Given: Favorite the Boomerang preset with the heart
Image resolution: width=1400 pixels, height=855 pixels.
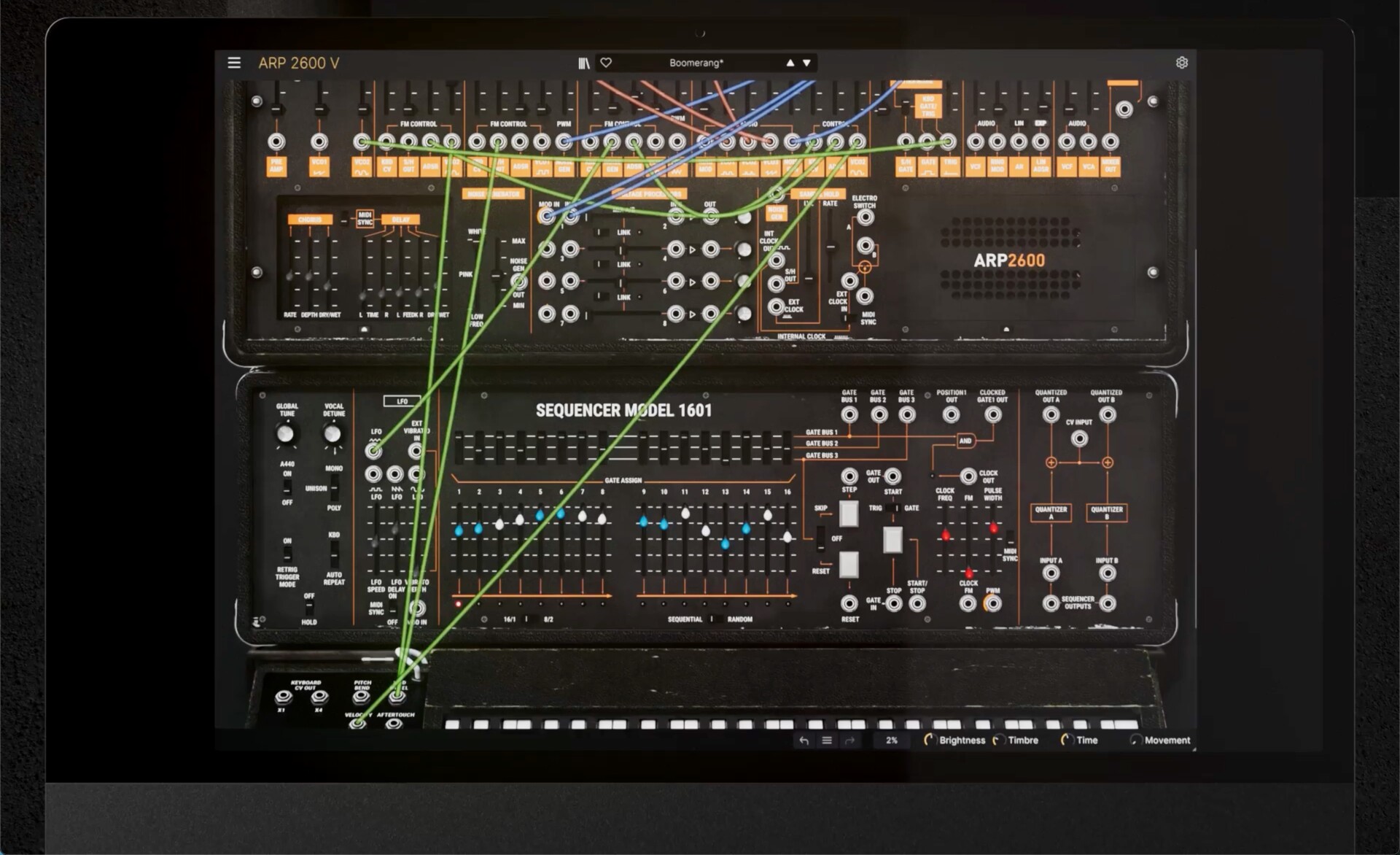Looking at the screenshot, I should tap(606, 63).
